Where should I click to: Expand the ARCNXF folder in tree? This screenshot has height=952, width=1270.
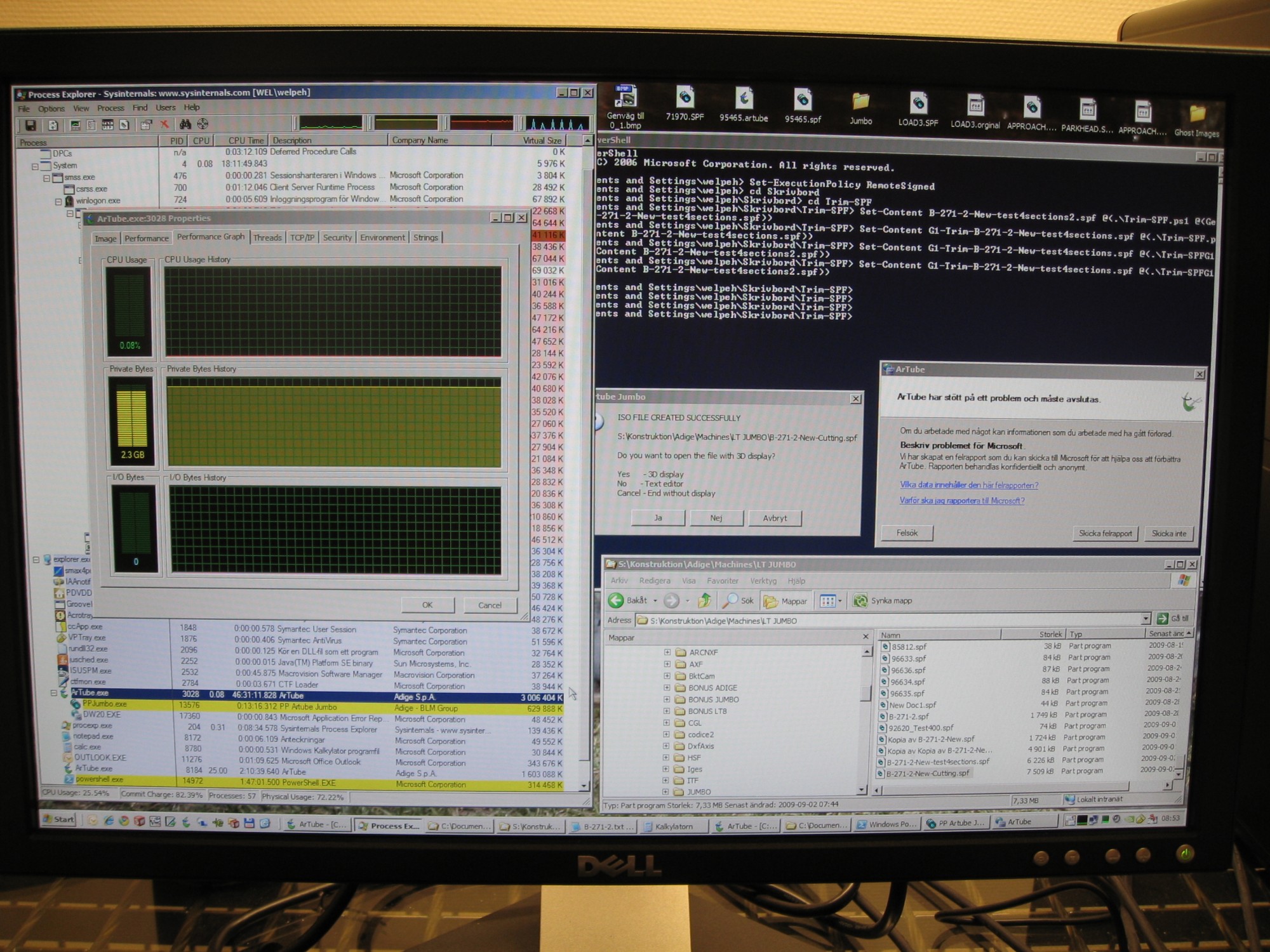point(667,652)
